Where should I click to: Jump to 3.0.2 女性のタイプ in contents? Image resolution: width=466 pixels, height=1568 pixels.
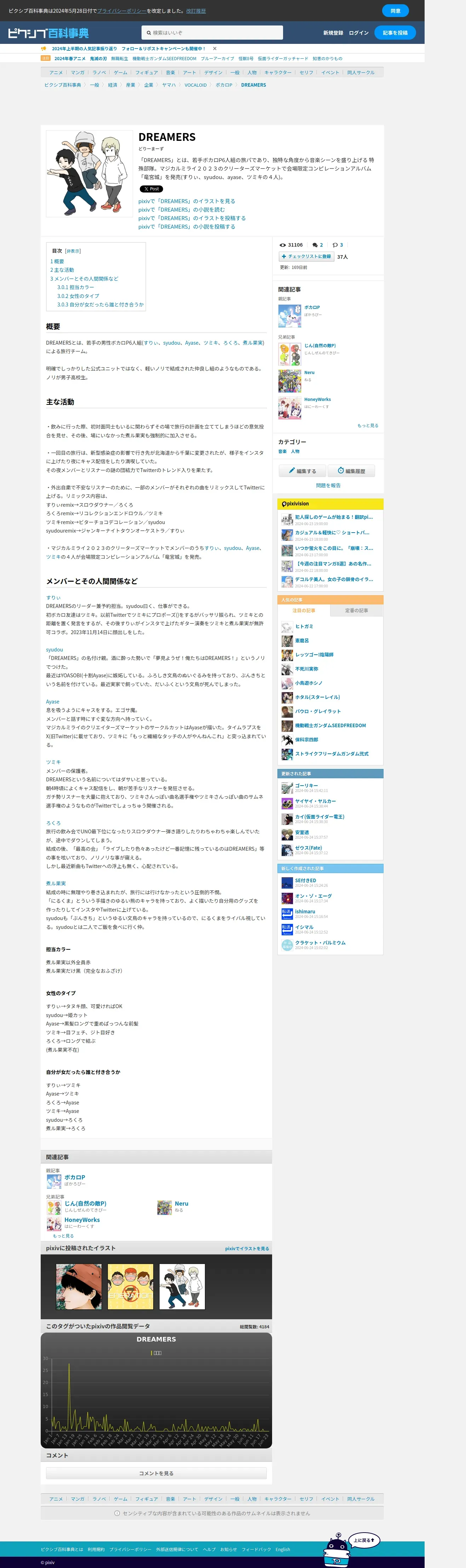[78, 296]
